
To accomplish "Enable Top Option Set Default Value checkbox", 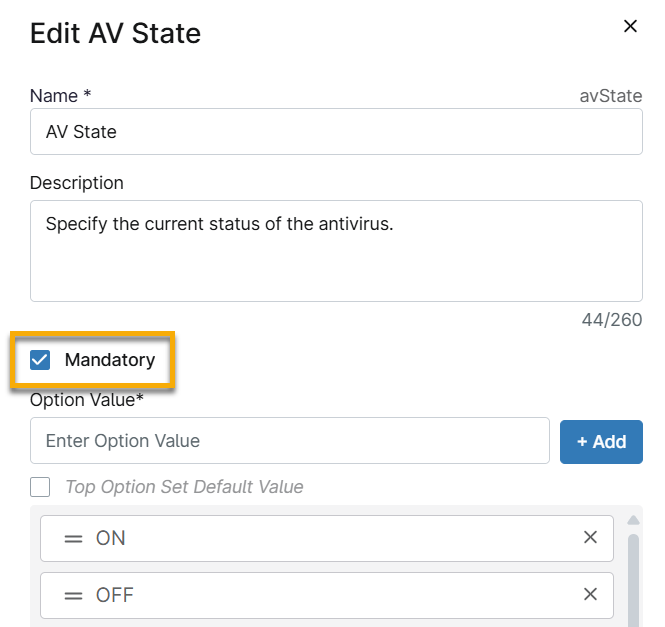I will coord(40,487).
